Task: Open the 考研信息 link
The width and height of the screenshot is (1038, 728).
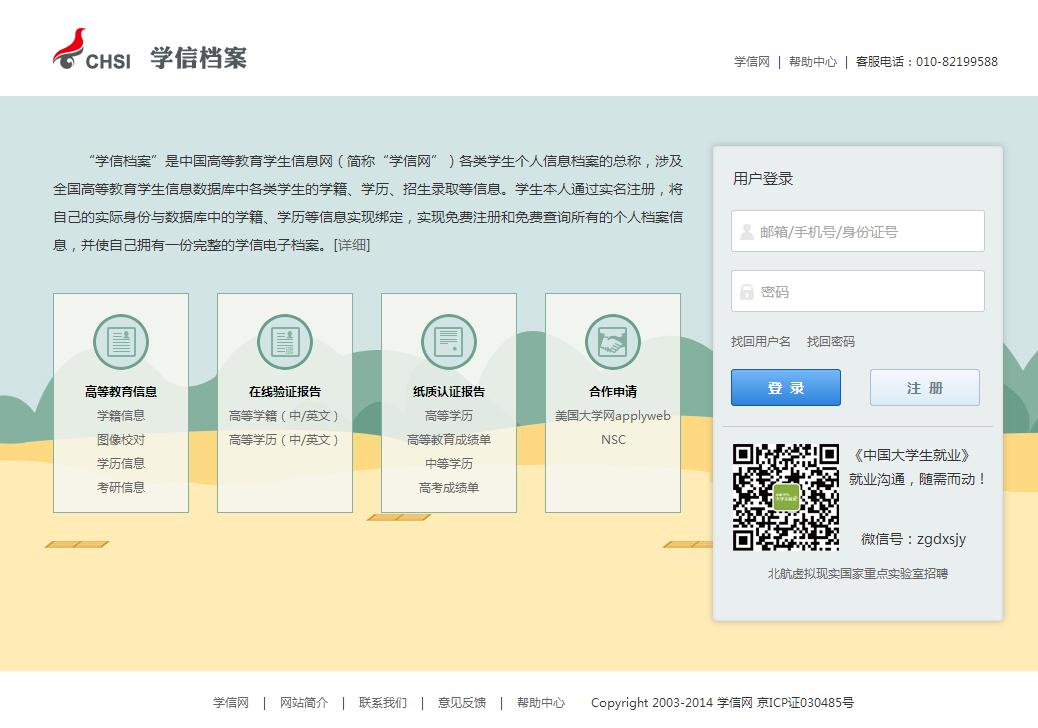Action: point(121,487)
